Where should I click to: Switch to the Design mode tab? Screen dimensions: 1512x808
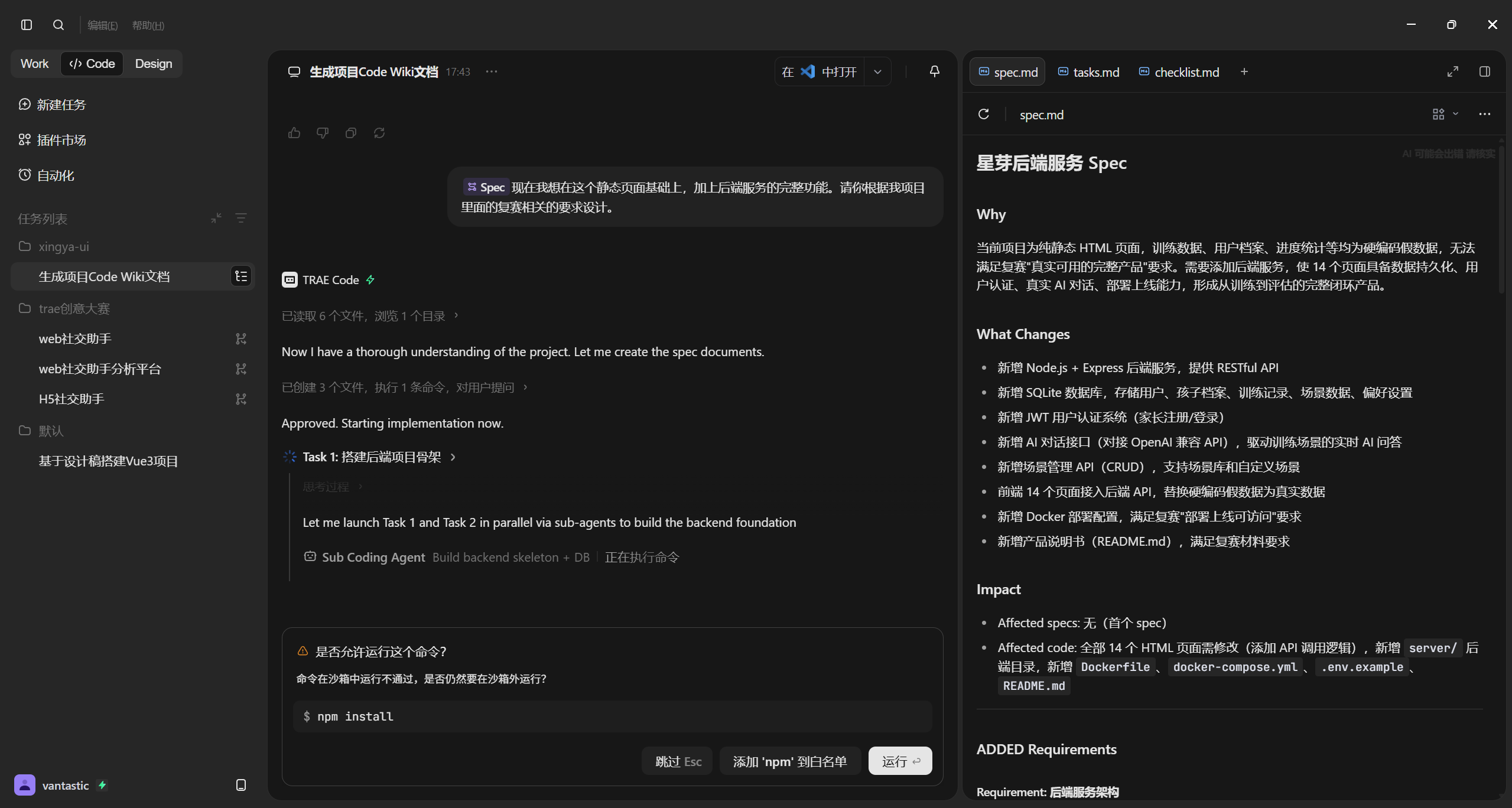[154, 64]
